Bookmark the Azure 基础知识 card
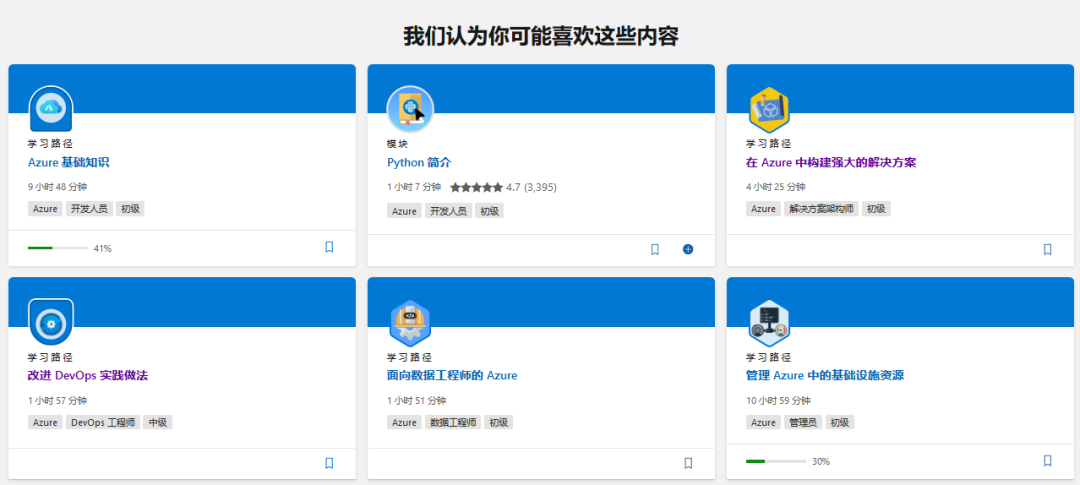Screen dimensions: 1080x485 pos(329,247)
